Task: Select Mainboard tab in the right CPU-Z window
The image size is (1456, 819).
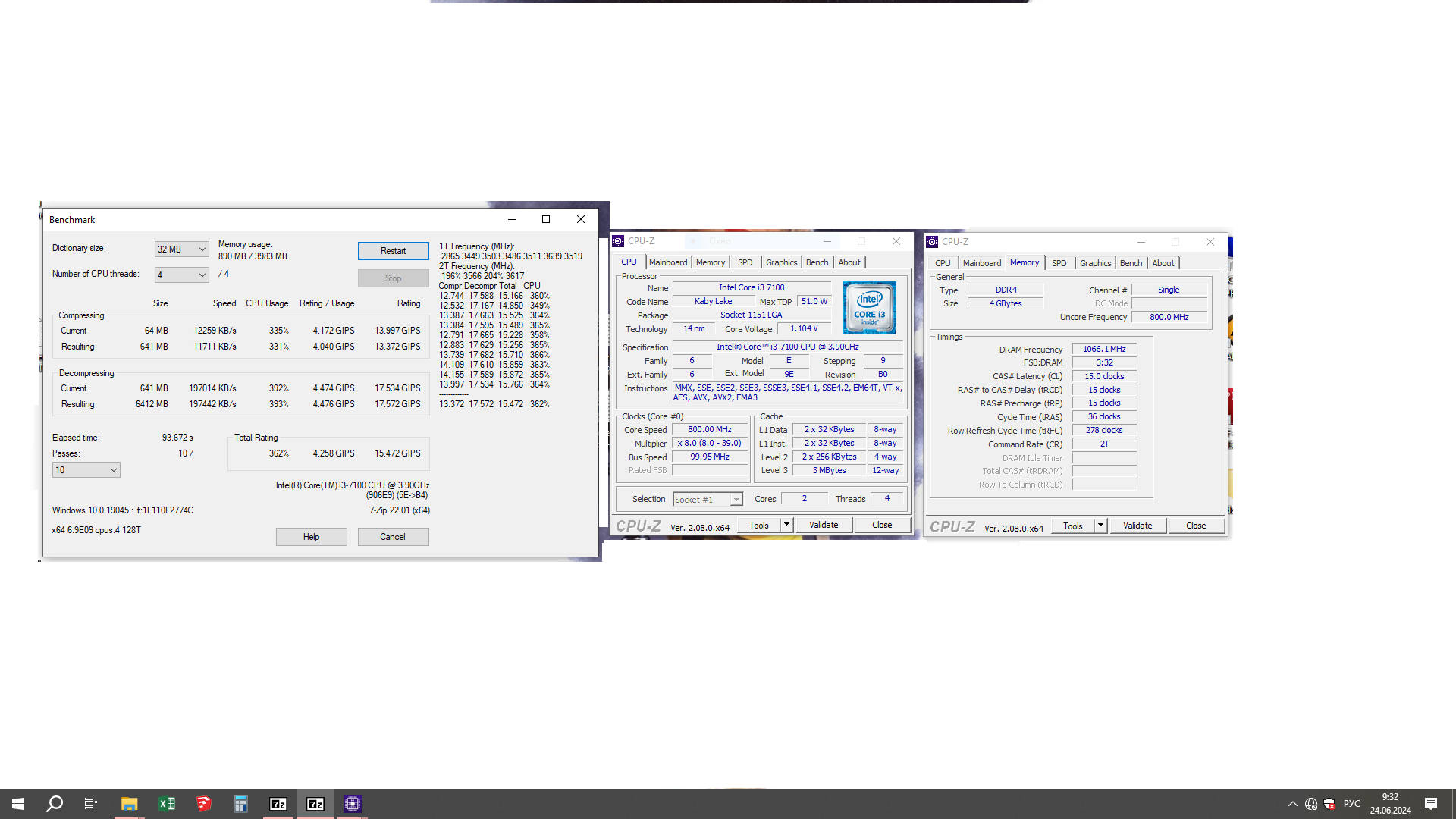Action: 982,263
